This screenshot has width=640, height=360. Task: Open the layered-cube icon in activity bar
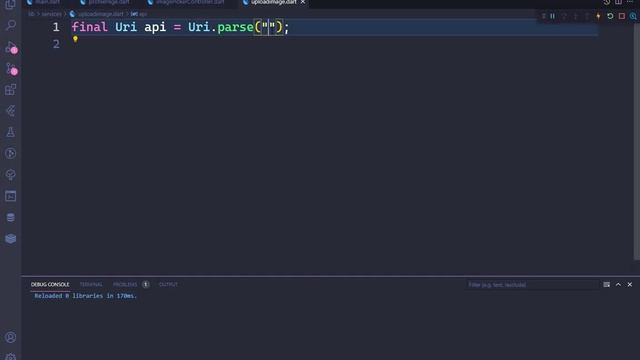coord(11,238)
